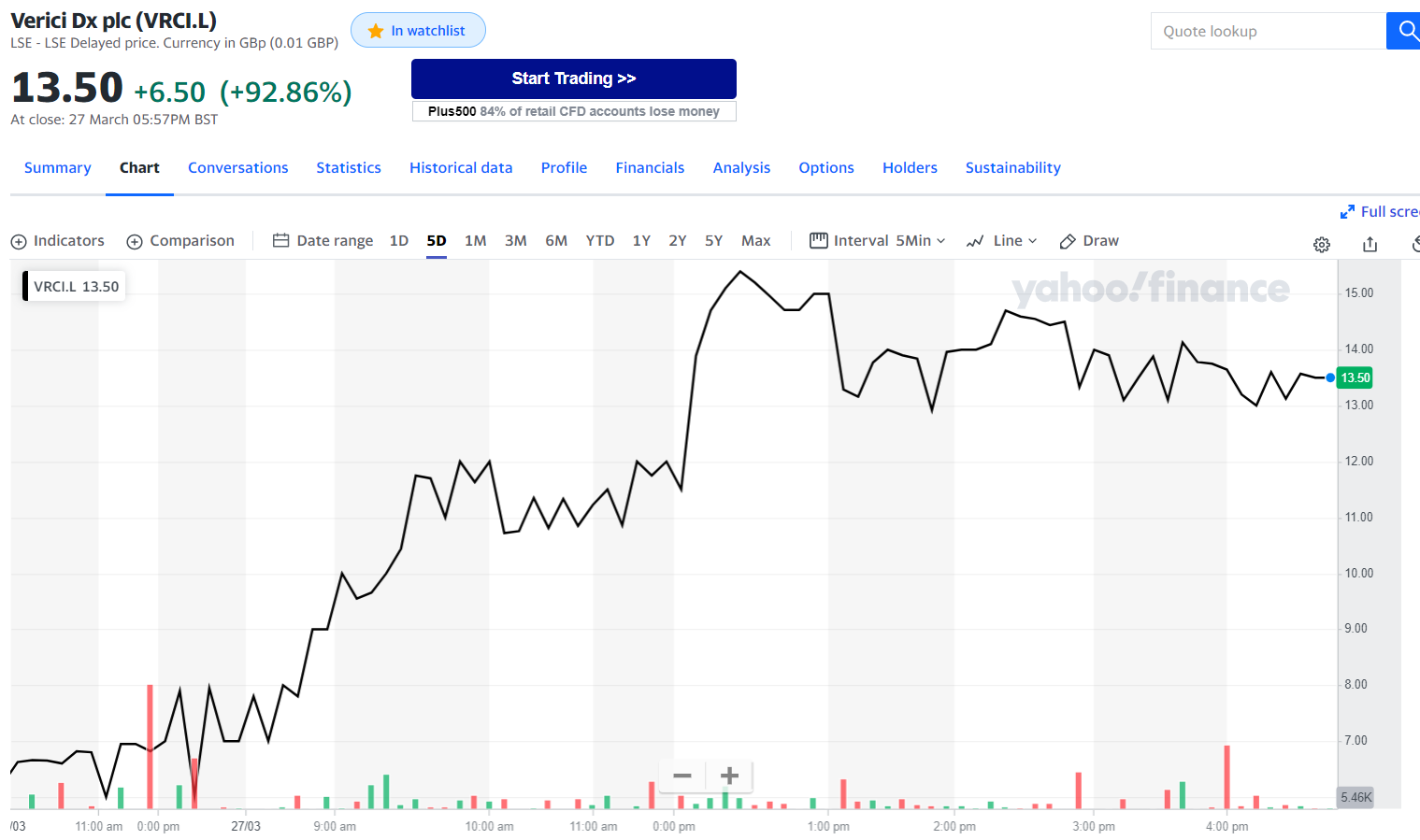
Task: Select the YTD range
Action: pyautogui.click(x=600, y=240)
